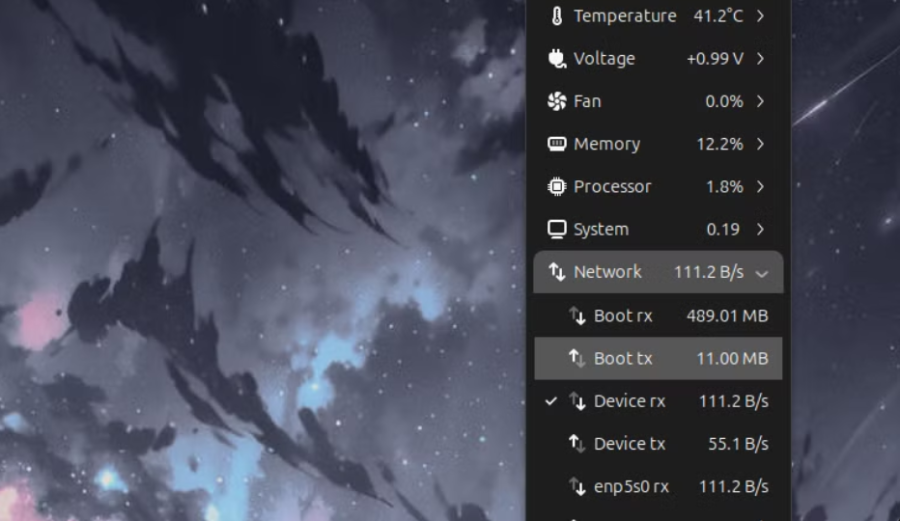Click the thermometer icon beside Temperature
The image size is (900, 521).
(557, 16)
